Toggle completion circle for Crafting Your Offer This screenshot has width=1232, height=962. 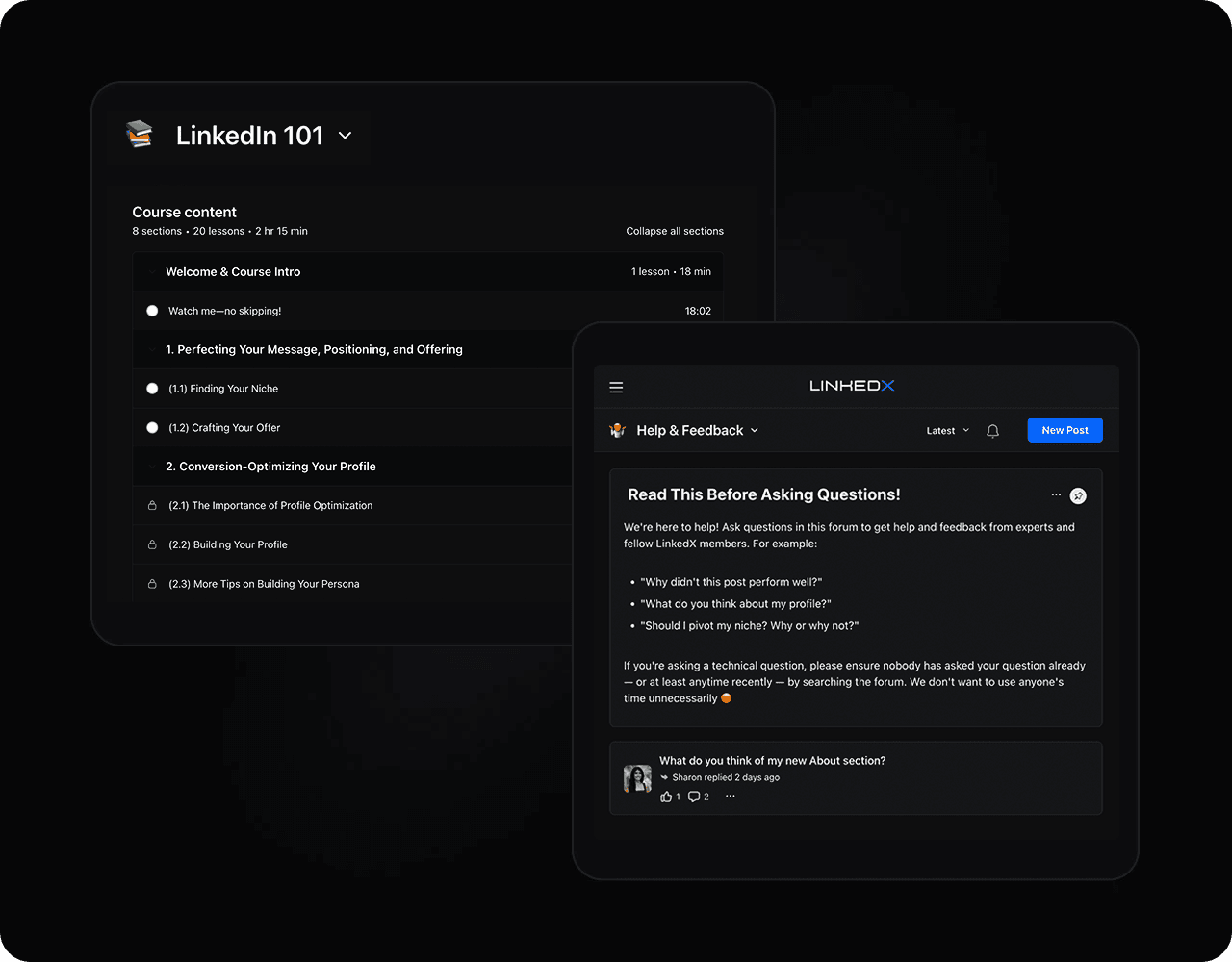point(152,427)
